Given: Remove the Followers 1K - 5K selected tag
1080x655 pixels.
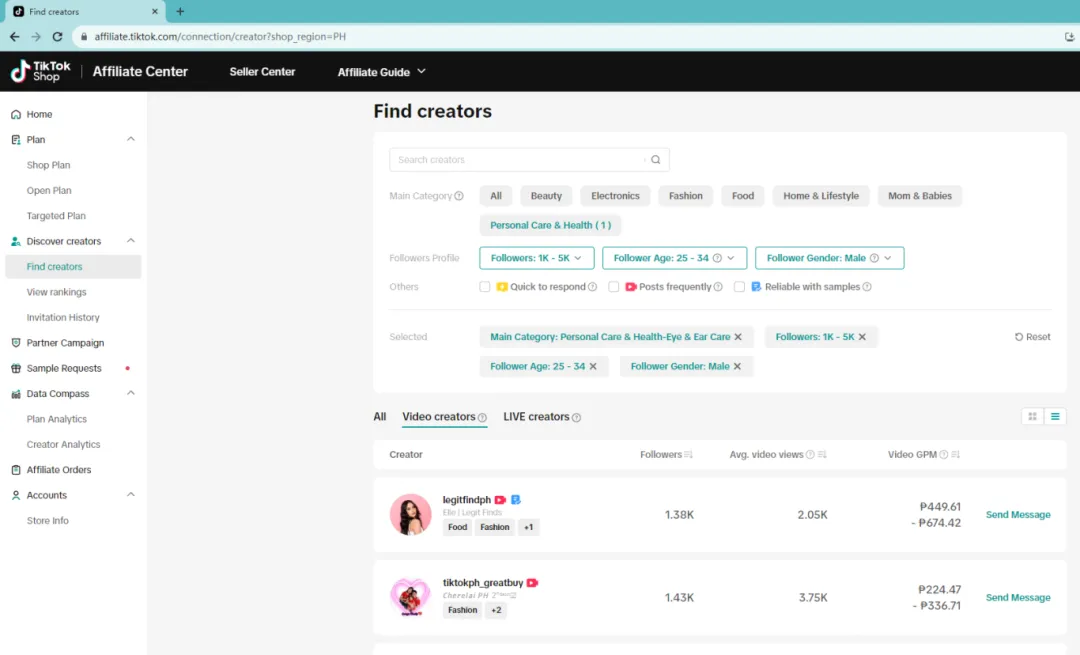Looking at the screenshot, I should point(862,337).
